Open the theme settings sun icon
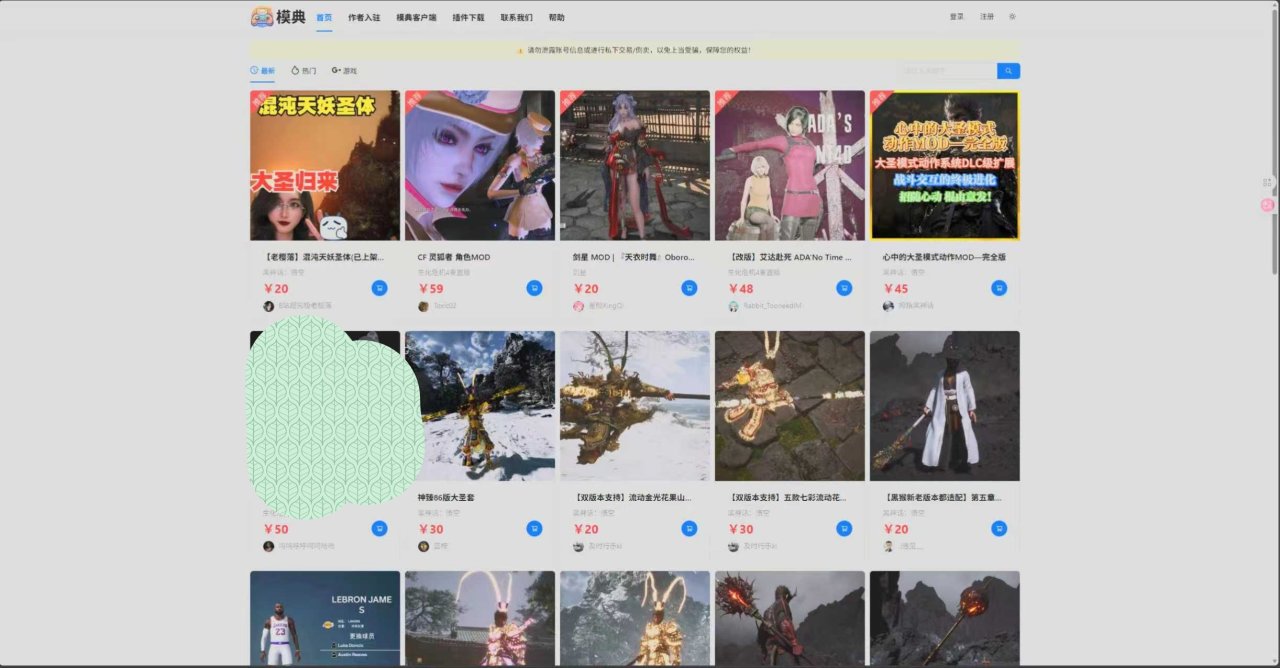Image resolution: width=1280 pixels, height=668 pixels. tap(1012, 17)
